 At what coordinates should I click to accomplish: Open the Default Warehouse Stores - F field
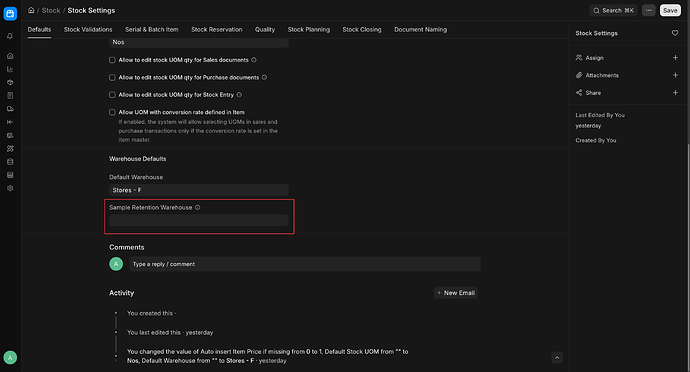[x=198, y=190]
